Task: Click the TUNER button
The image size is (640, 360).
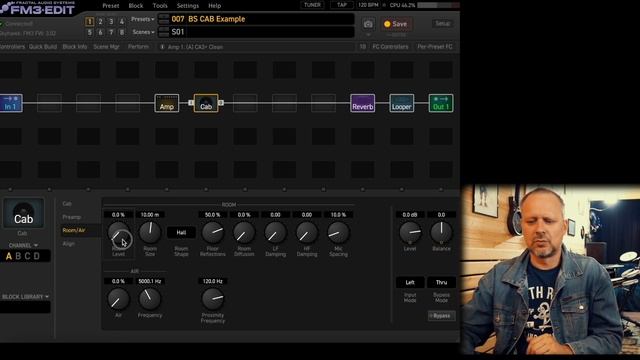Action: pos(312,5)
